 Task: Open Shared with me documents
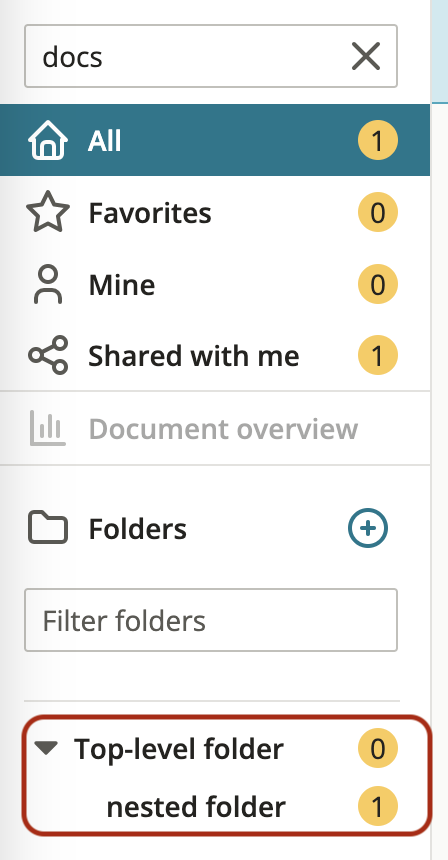coord(215,355)
